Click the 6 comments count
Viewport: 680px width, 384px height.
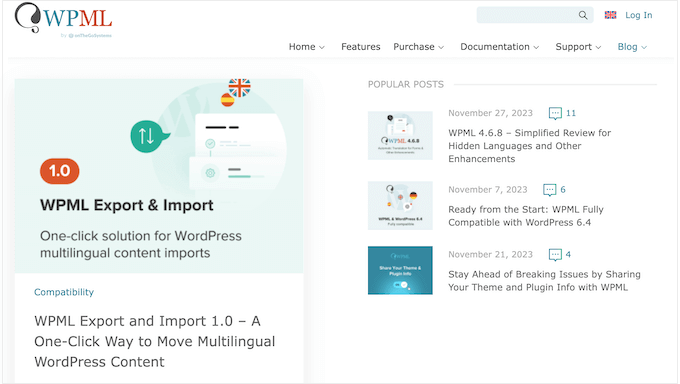click(x=563, y=190)
